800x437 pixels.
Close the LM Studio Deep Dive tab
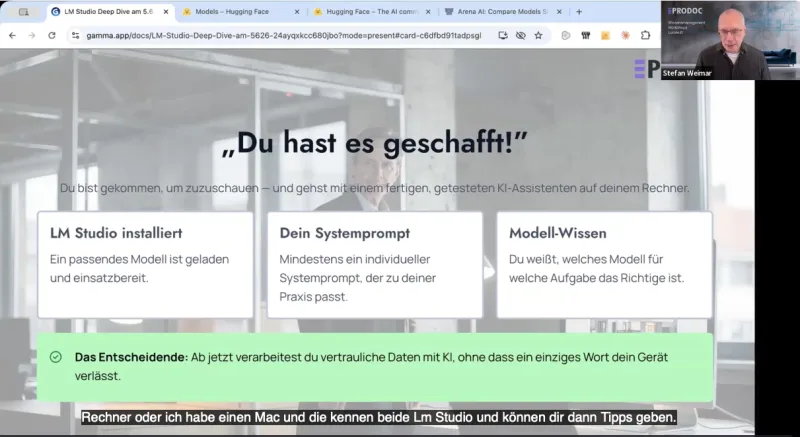click(x=165, y=12)
